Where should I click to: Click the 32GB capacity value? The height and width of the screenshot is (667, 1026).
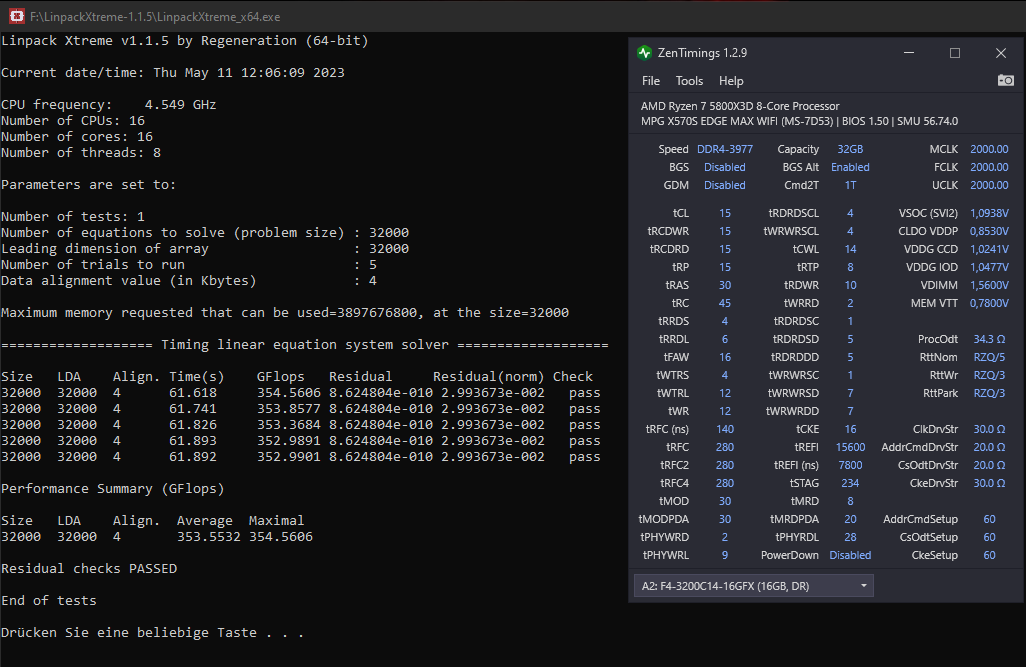pos(850,149)
